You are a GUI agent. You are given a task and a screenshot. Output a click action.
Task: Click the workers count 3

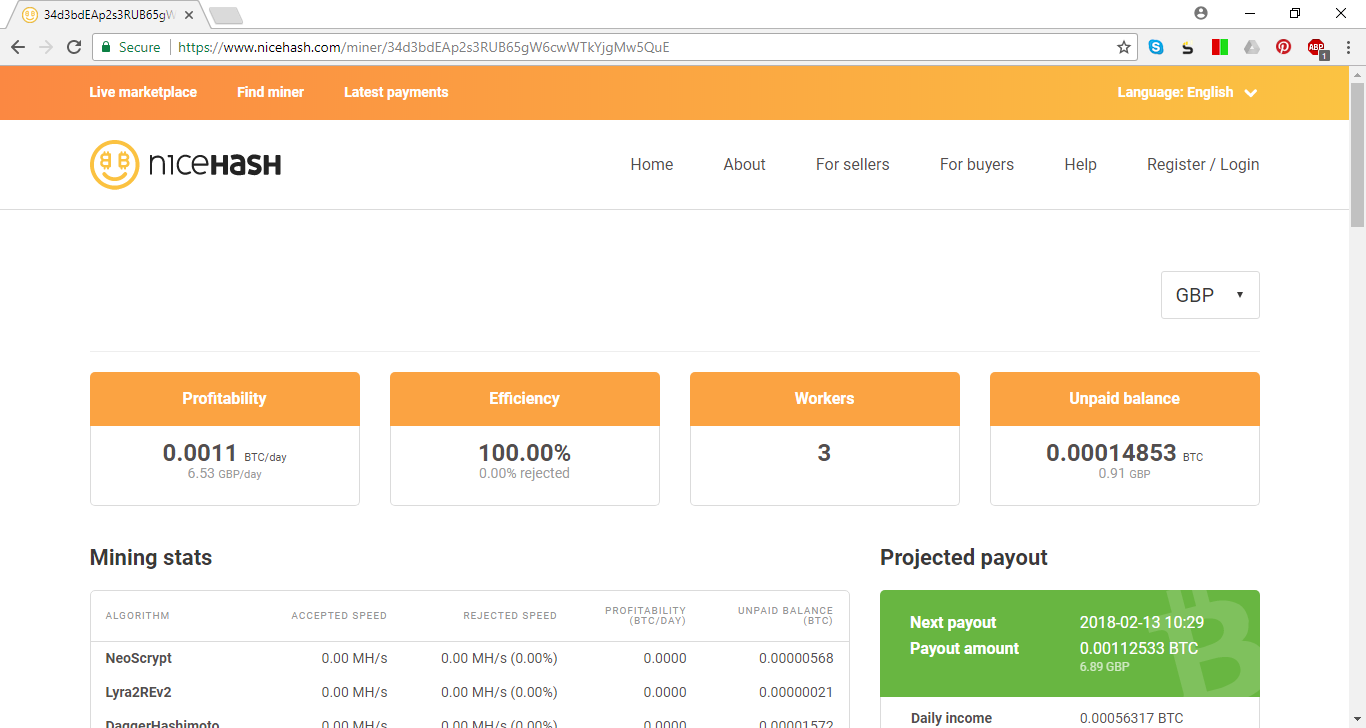click(x=824, y=453)
